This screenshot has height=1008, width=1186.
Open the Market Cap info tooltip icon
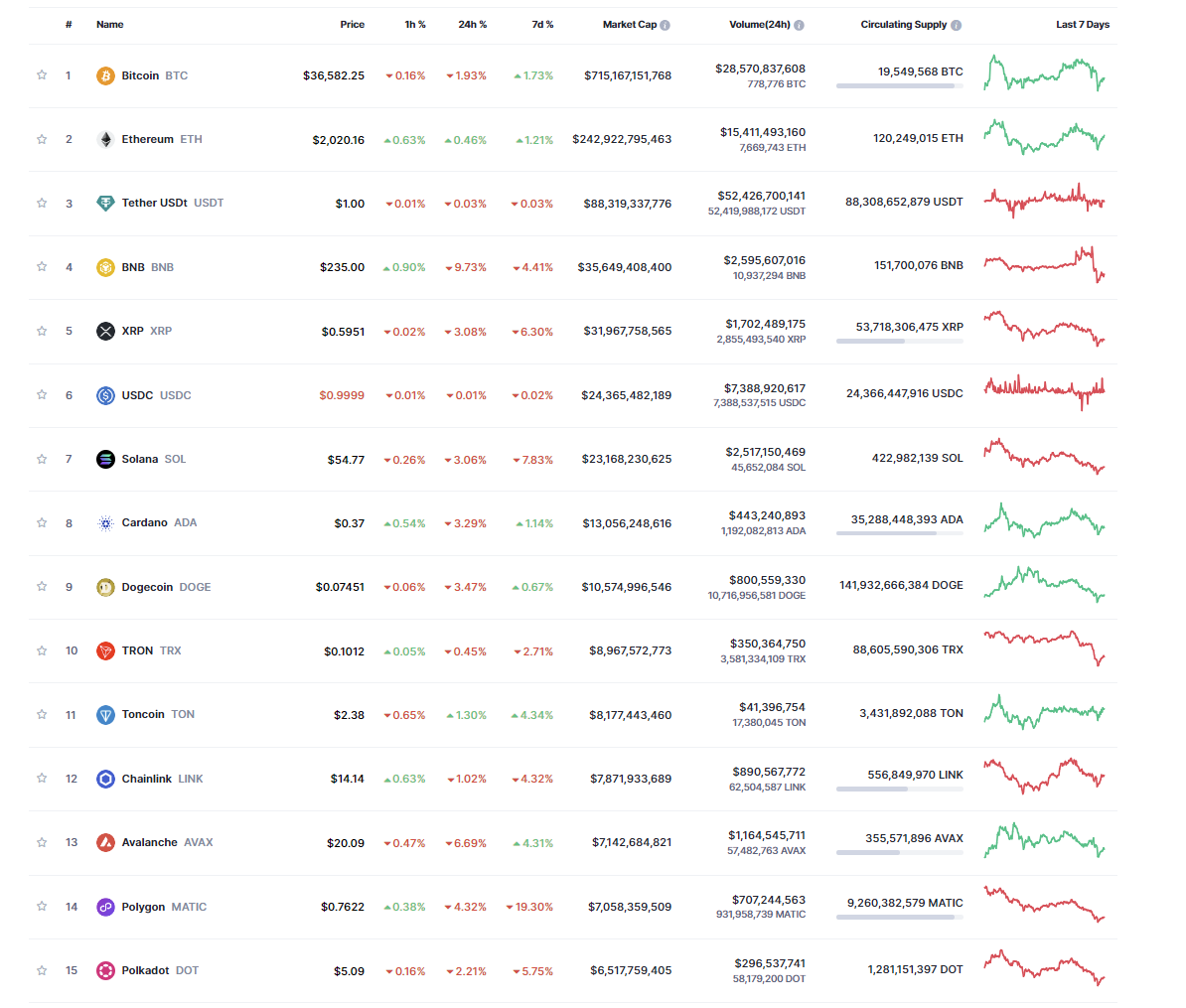click(x=665, y=25)
